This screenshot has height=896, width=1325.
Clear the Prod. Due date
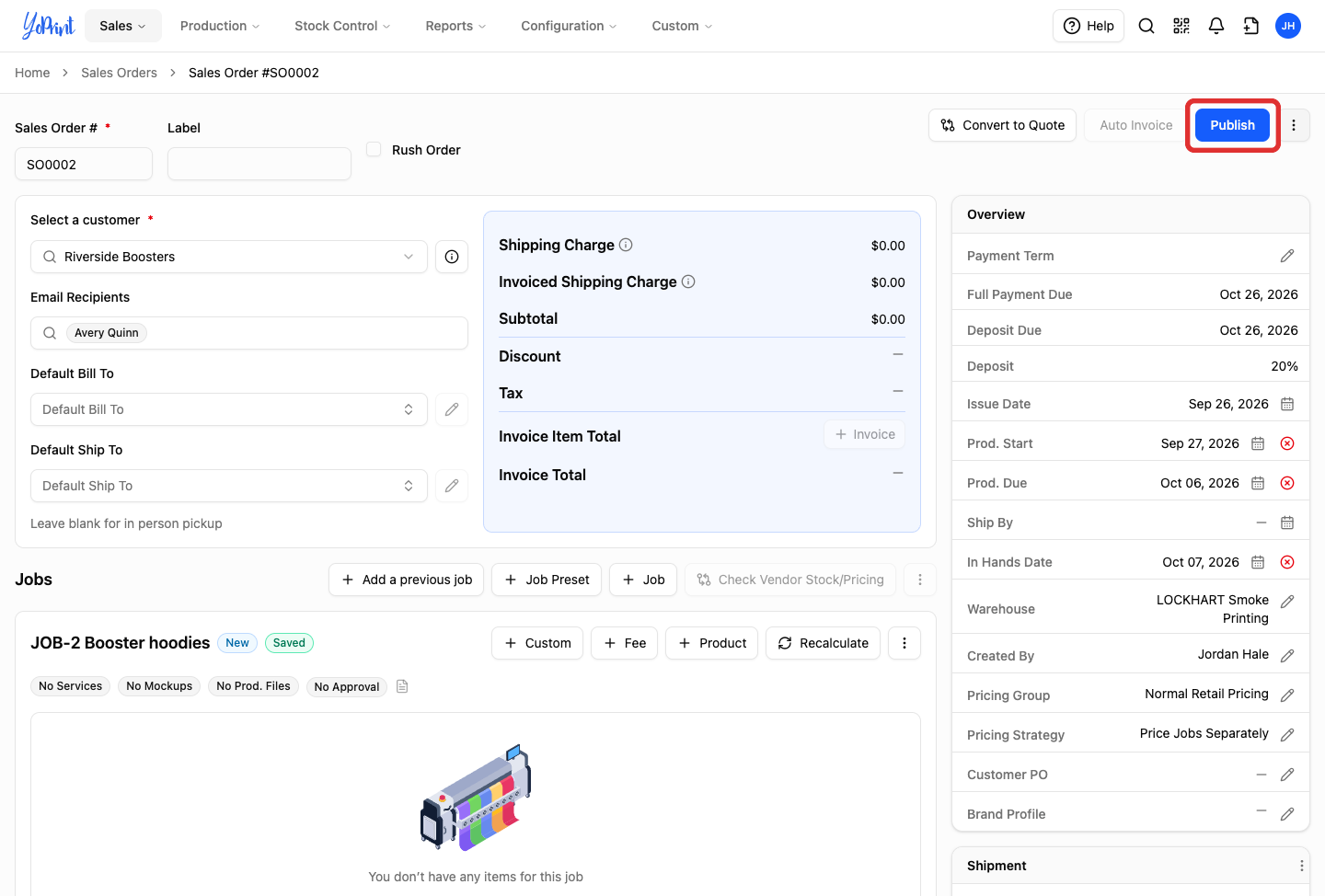point(1287,483)
